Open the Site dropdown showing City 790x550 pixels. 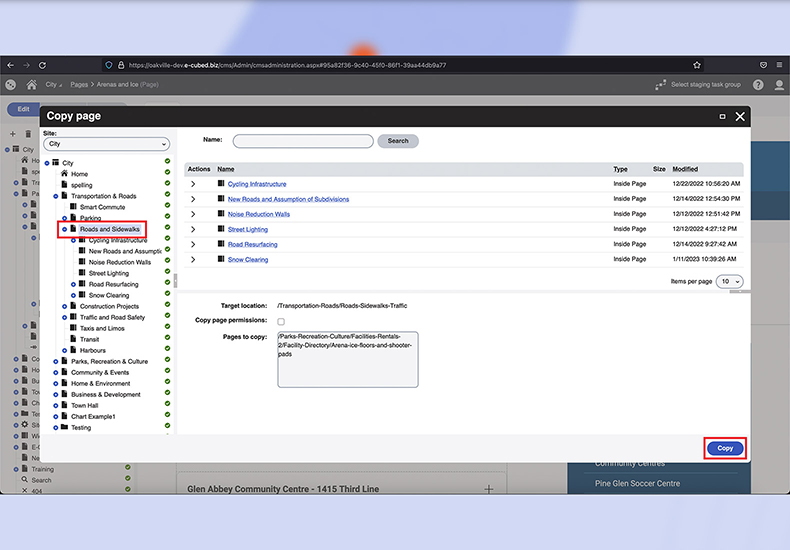(x=107, y=144)
